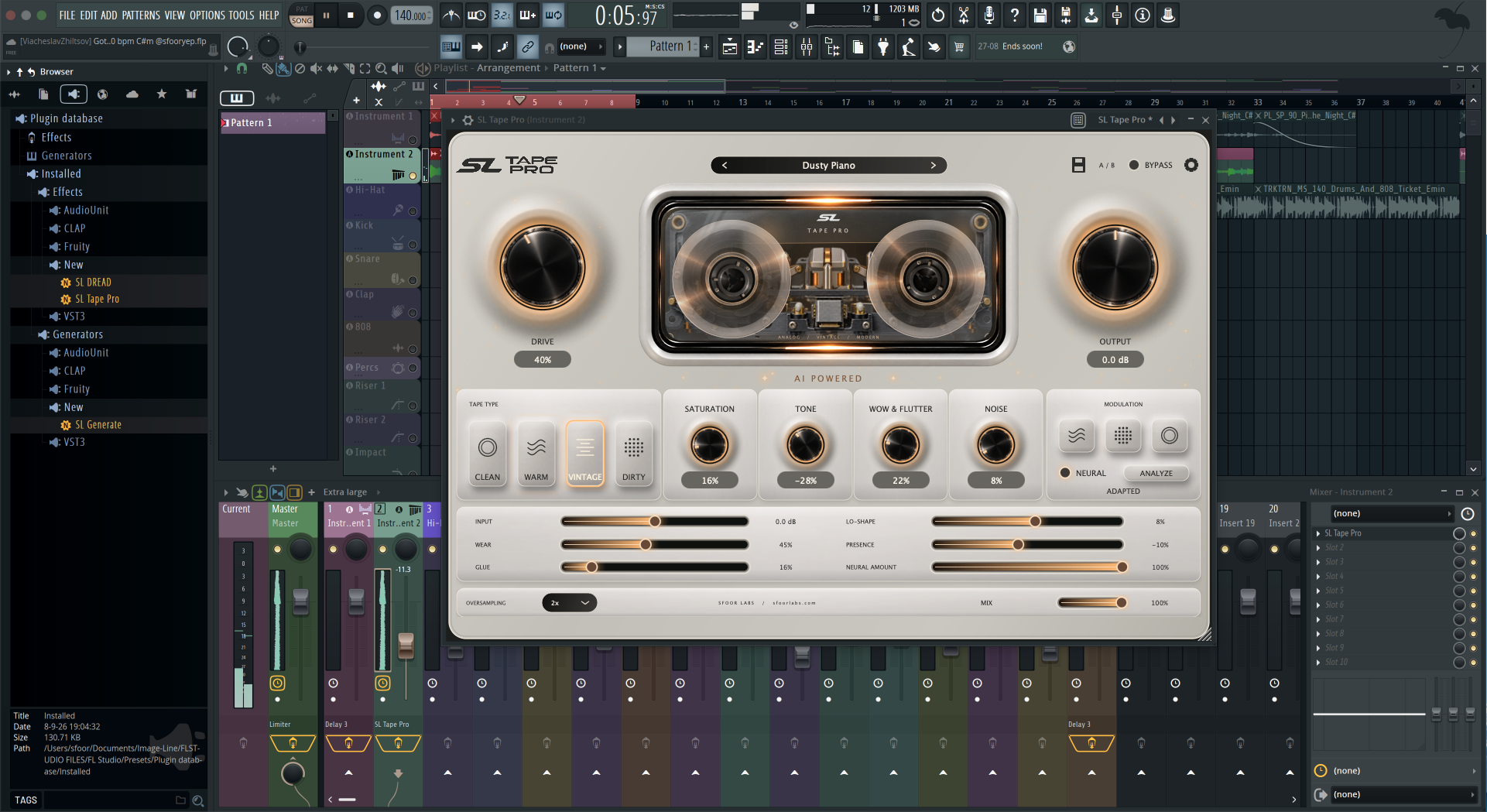Pause playback with the pause button
This screenshot has height=812, width=1487.
click(327, 15)
